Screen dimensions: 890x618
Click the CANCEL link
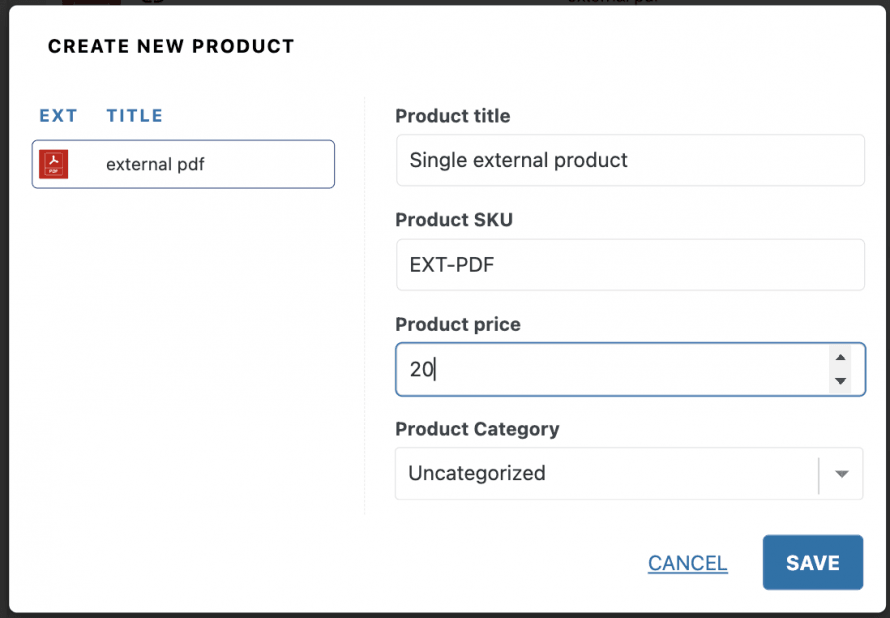687,563
